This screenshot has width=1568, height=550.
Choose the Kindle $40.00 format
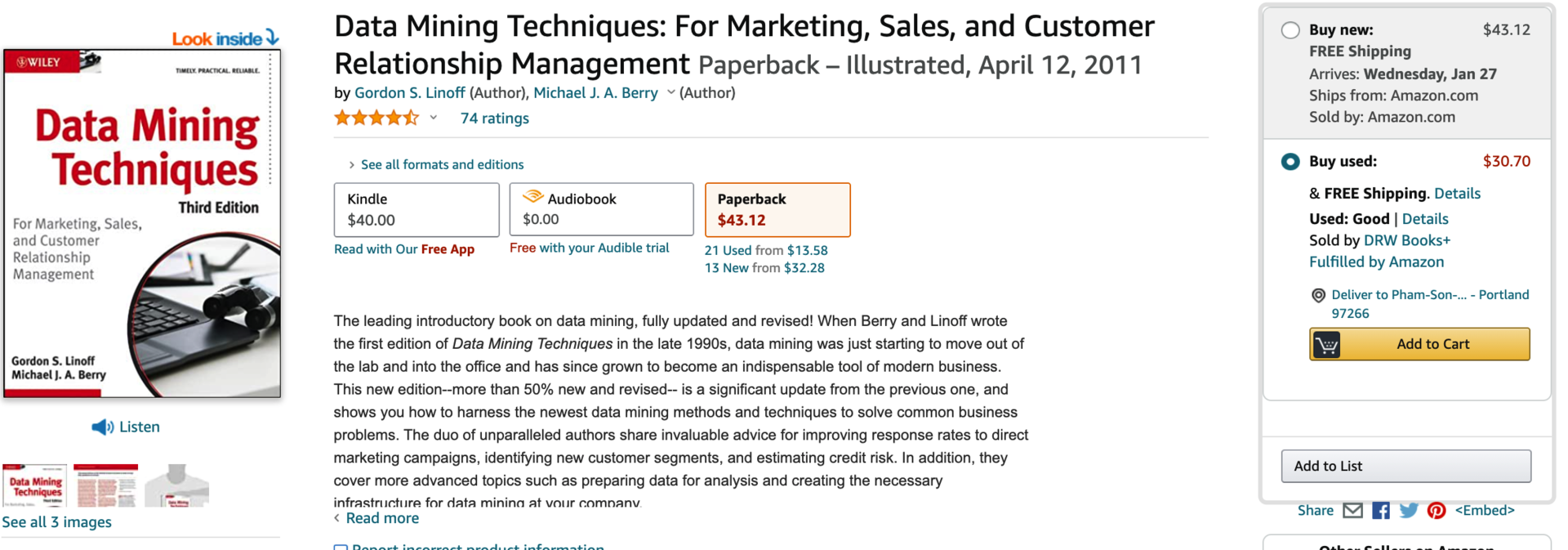(416, 210)
